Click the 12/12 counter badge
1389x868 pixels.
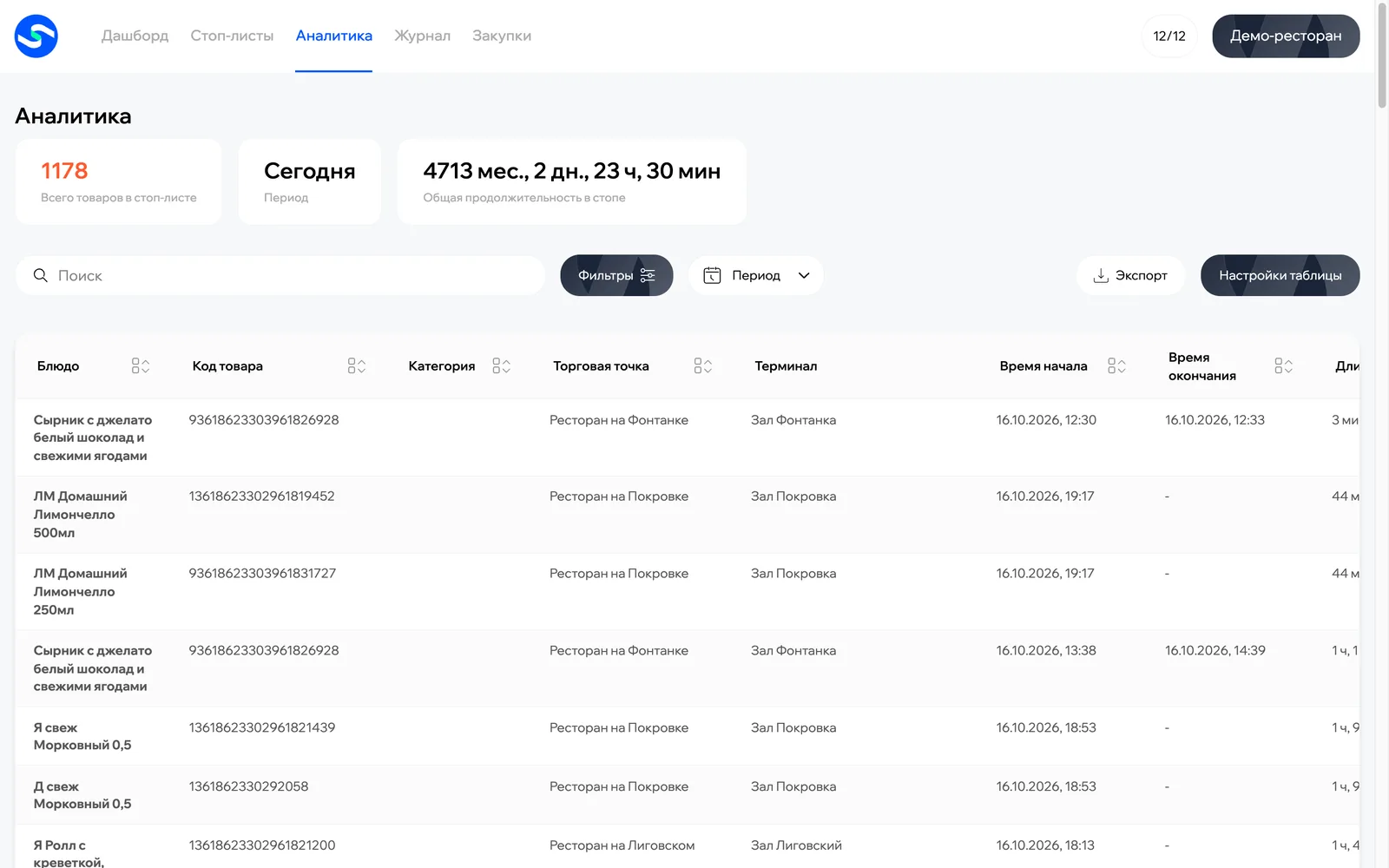[1169, 36]
